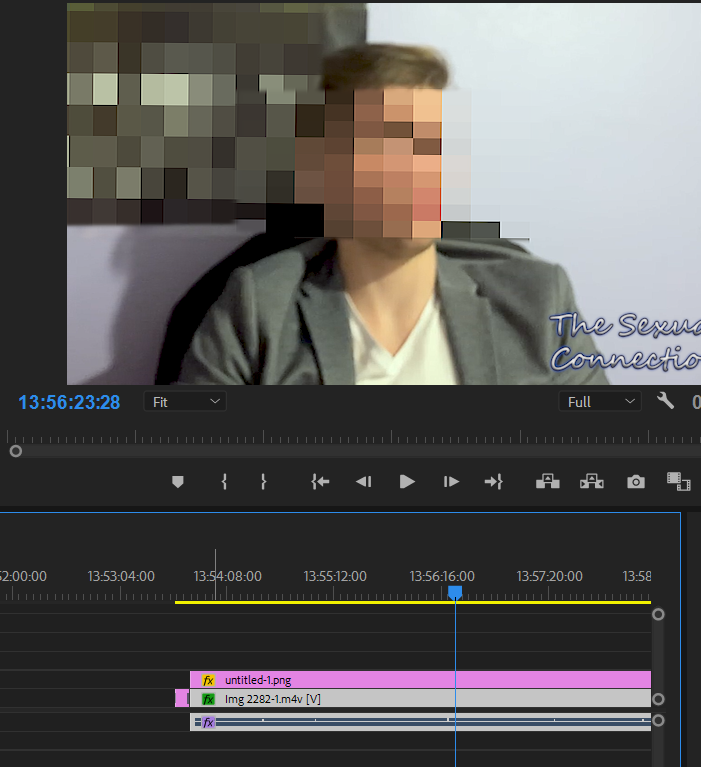Click the Mark In bracket icon
This screenshot has height=767, width=701.
[224, 482]
